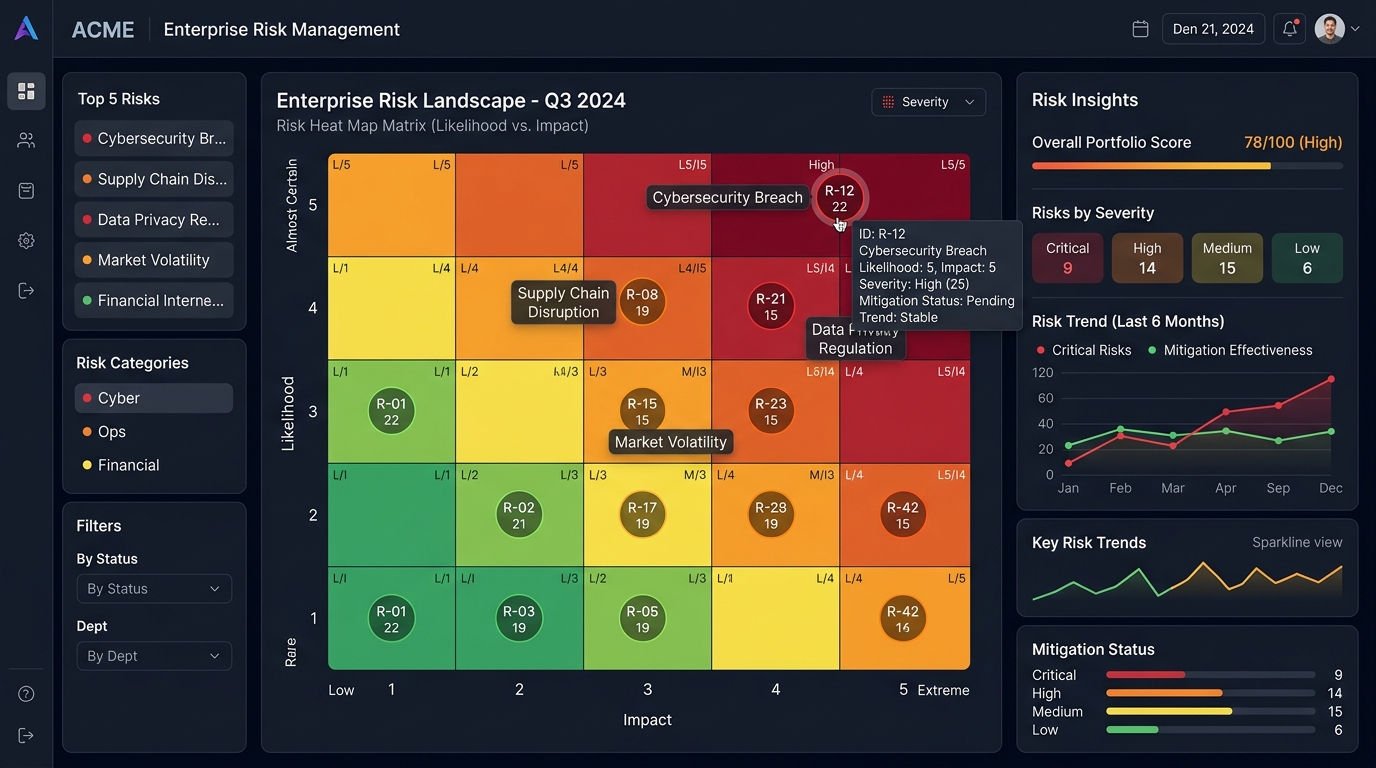Image resolution: width=1376 pixels, height=768 pixels.
Task: Select Data Privacy Re... in Top 5 Risks
Action: pos(154,219)
